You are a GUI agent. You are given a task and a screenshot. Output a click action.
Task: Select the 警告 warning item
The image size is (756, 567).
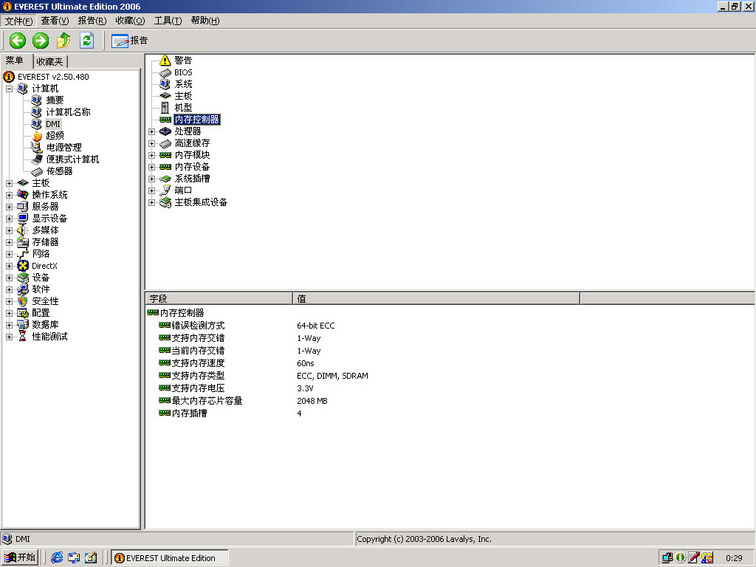[183, 60]
